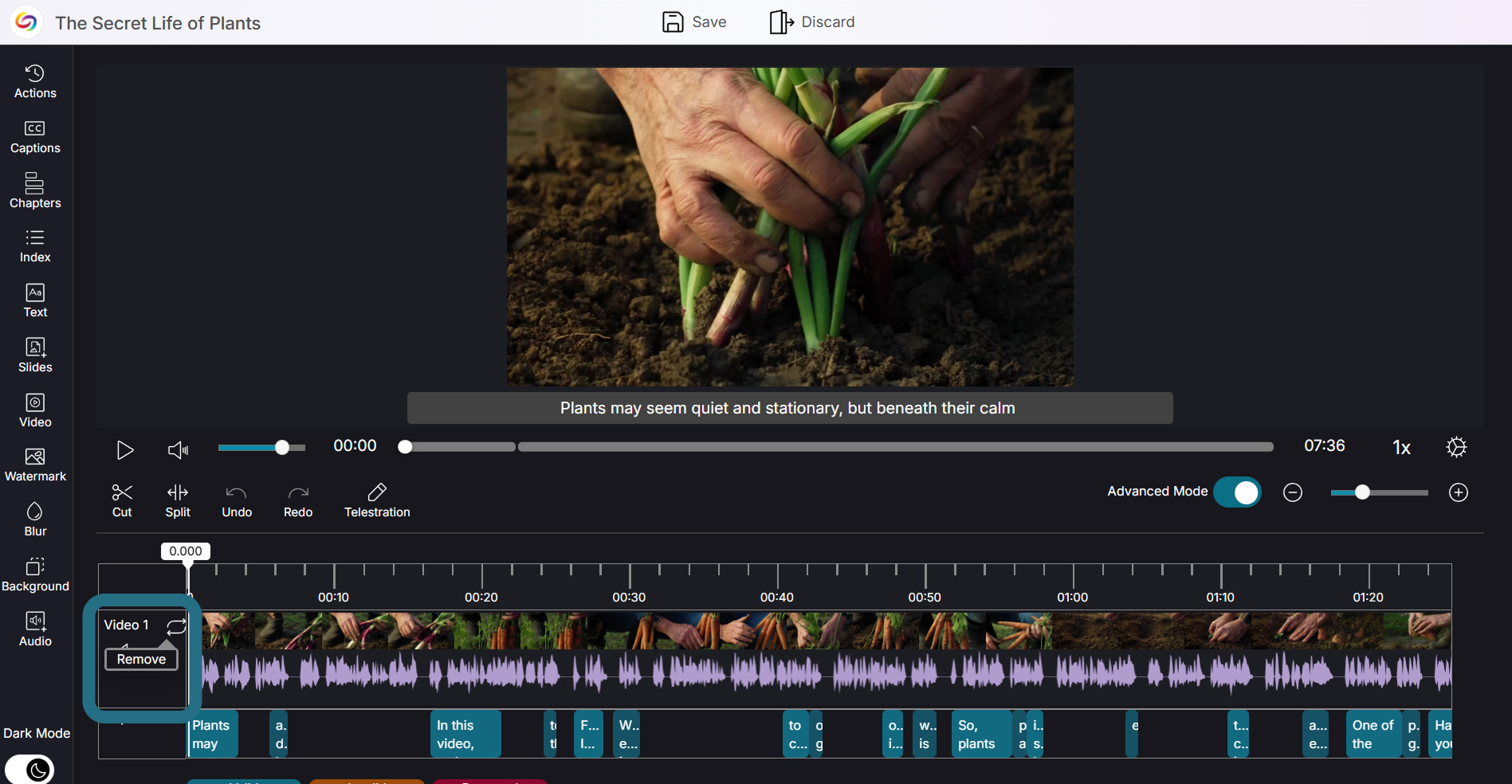Click the 01:00 mark on timeline ruler
Viewport: 1512px width, 784px height.
click(x=1072, y=597)
